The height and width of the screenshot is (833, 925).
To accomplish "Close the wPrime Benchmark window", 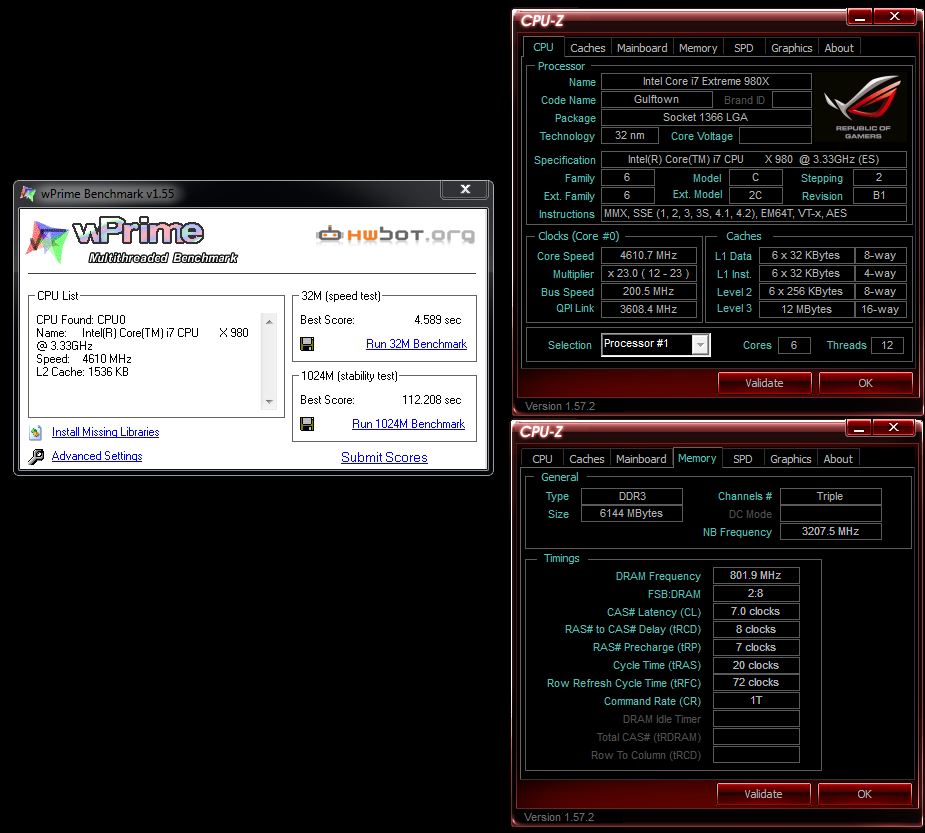I will [x=465, y=189].
